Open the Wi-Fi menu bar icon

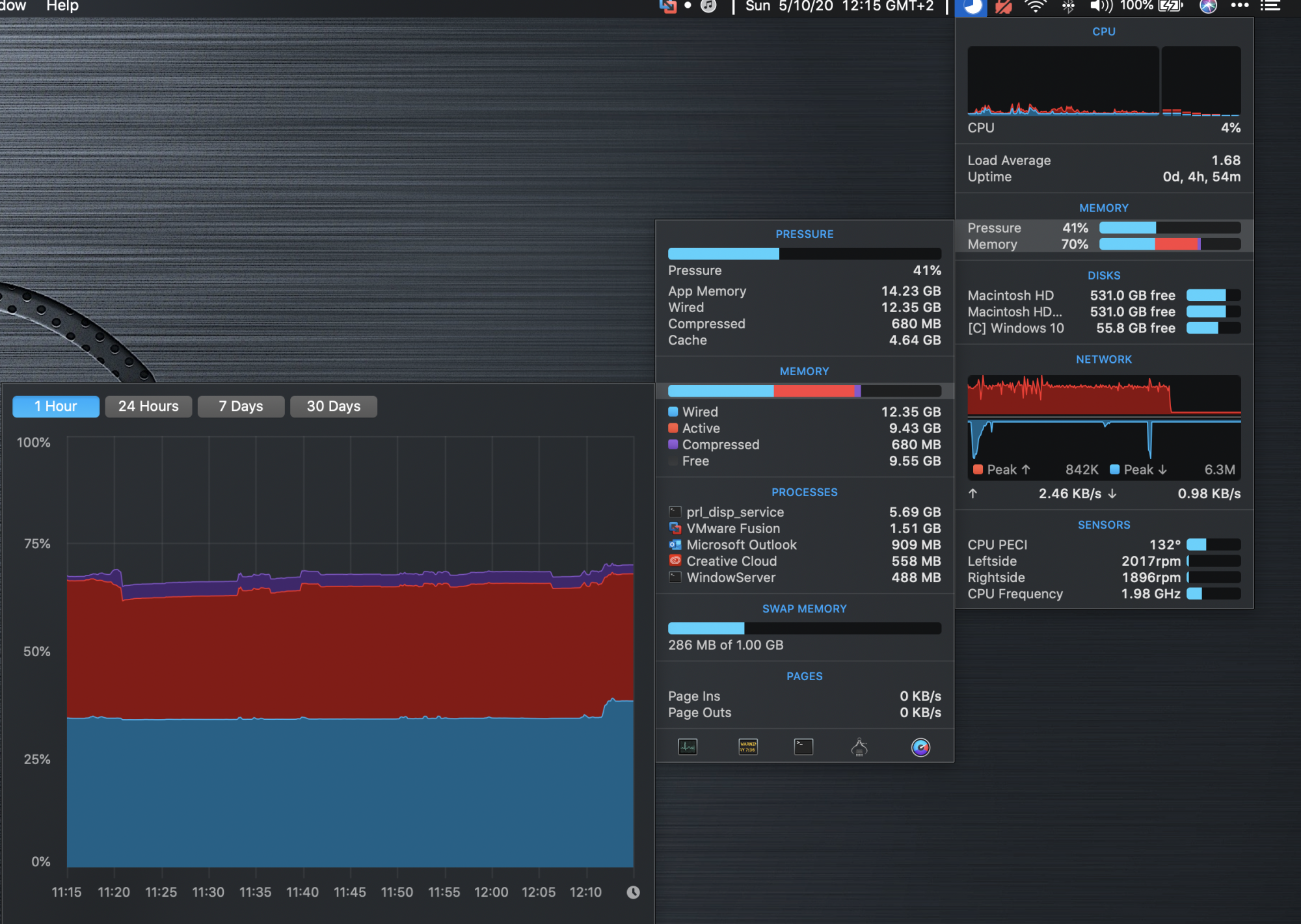(x=1035, y=7)
